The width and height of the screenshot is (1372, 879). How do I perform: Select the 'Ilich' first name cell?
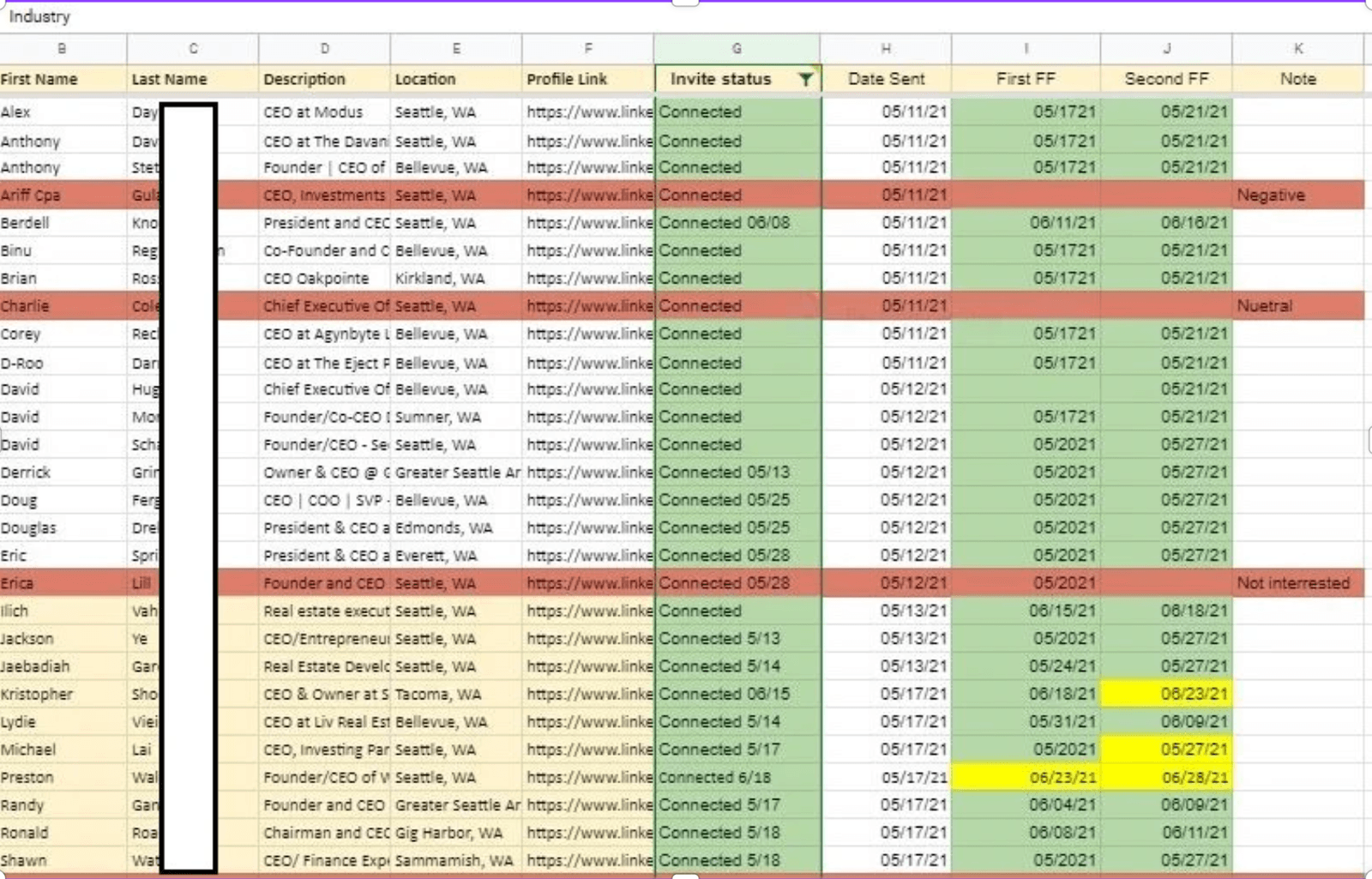pyautogui.click(x=63, y=611)
